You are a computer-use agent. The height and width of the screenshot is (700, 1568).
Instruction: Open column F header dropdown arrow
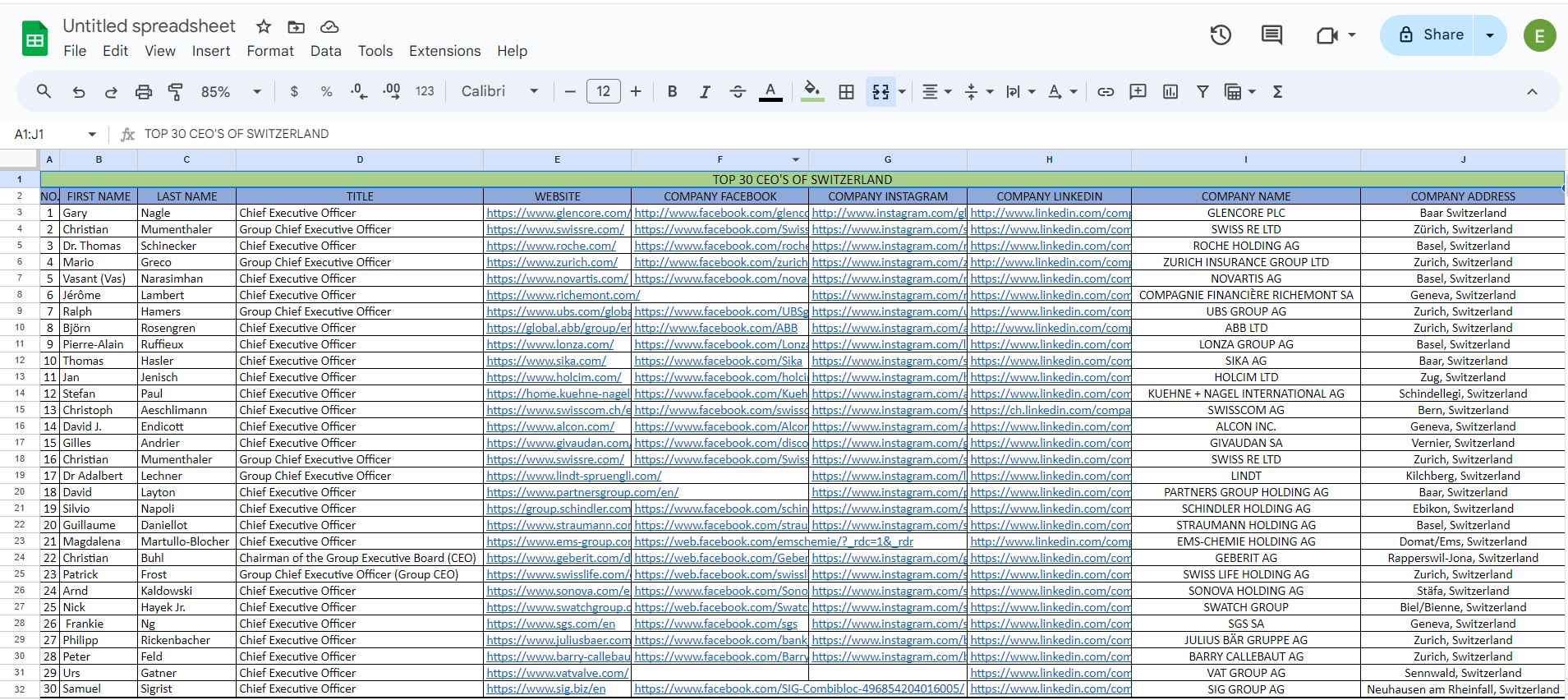795,159
